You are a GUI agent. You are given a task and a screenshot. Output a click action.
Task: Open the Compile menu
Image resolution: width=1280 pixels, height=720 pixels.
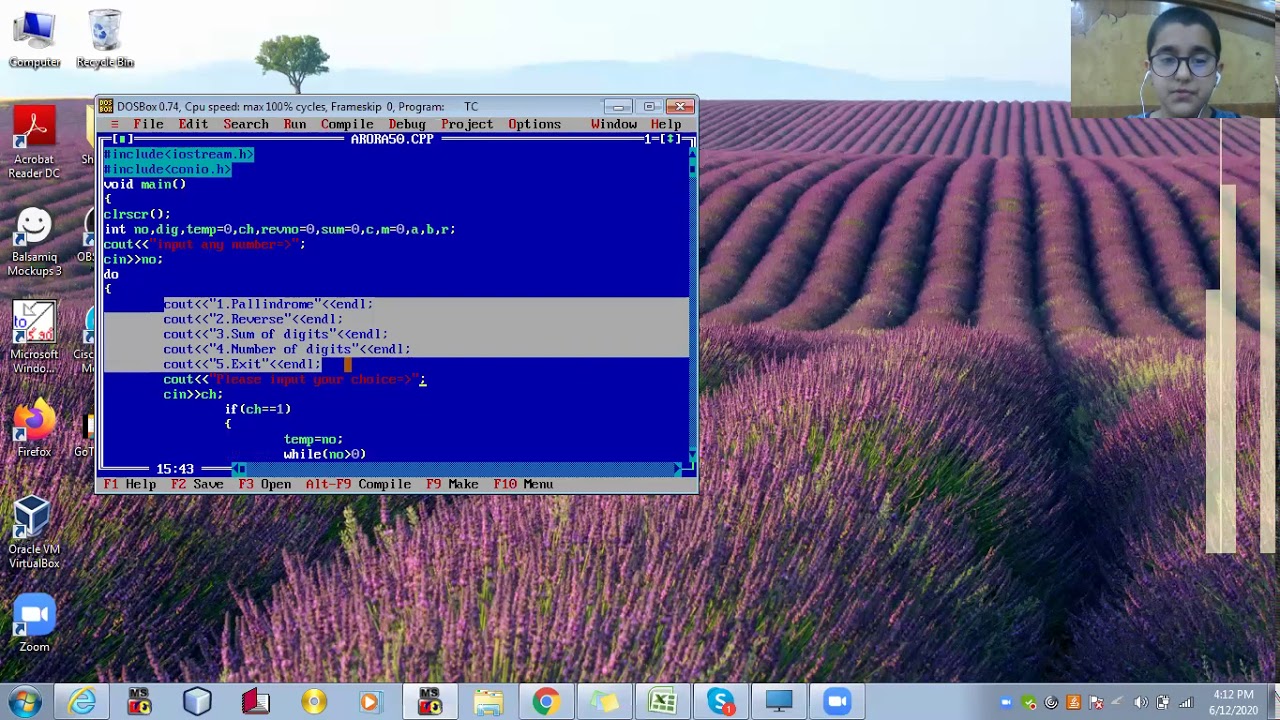(x=347, y=124)
